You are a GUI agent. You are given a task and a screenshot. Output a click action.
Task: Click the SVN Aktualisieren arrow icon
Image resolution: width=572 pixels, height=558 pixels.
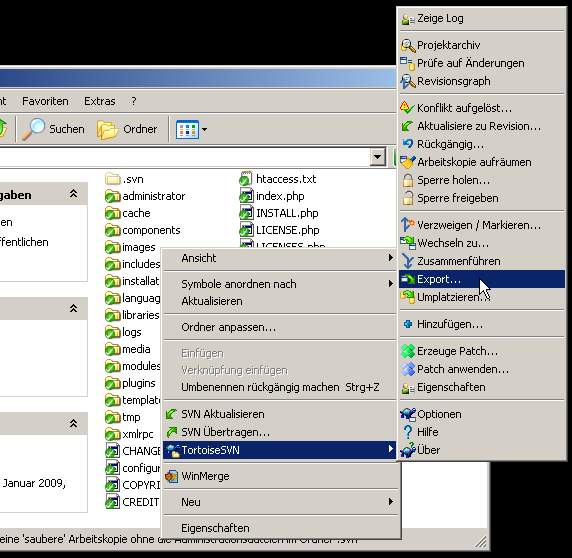point(171,414)
